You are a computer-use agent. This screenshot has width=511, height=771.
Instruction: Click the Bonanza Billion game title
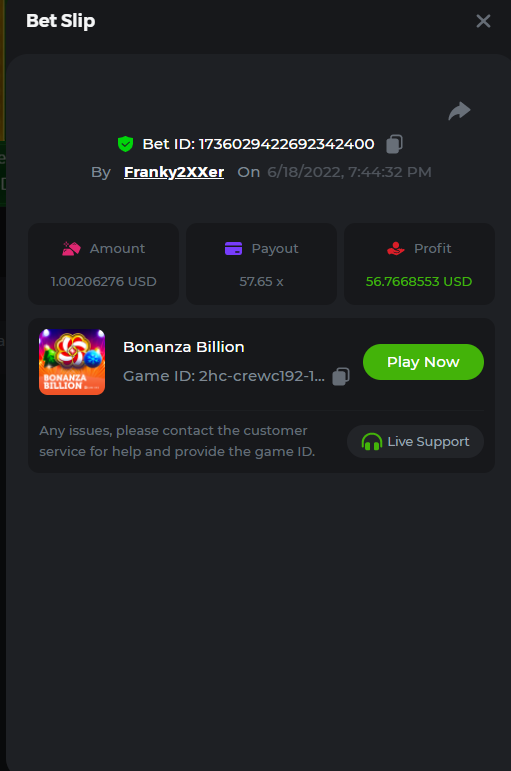pos(184,347)
